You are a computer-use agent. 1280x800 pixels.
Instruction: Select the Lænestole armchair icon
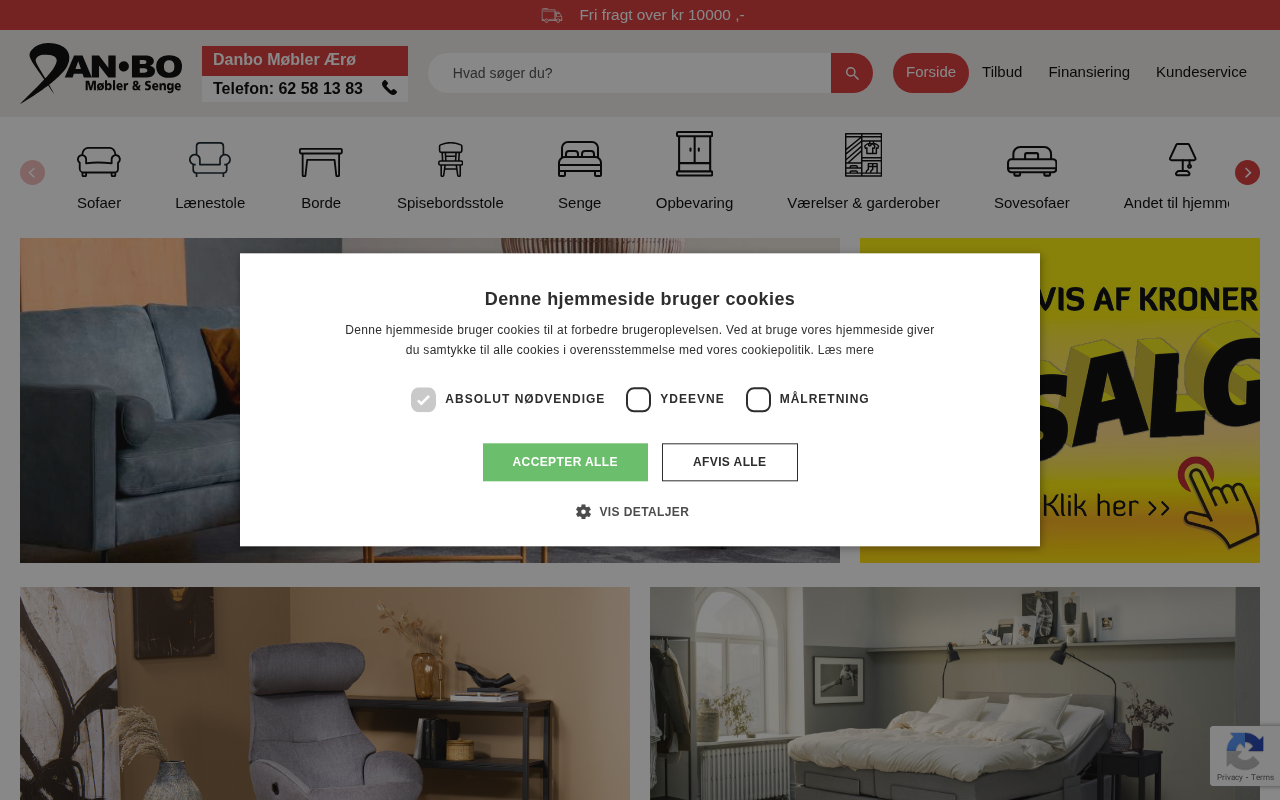[210, 159]
